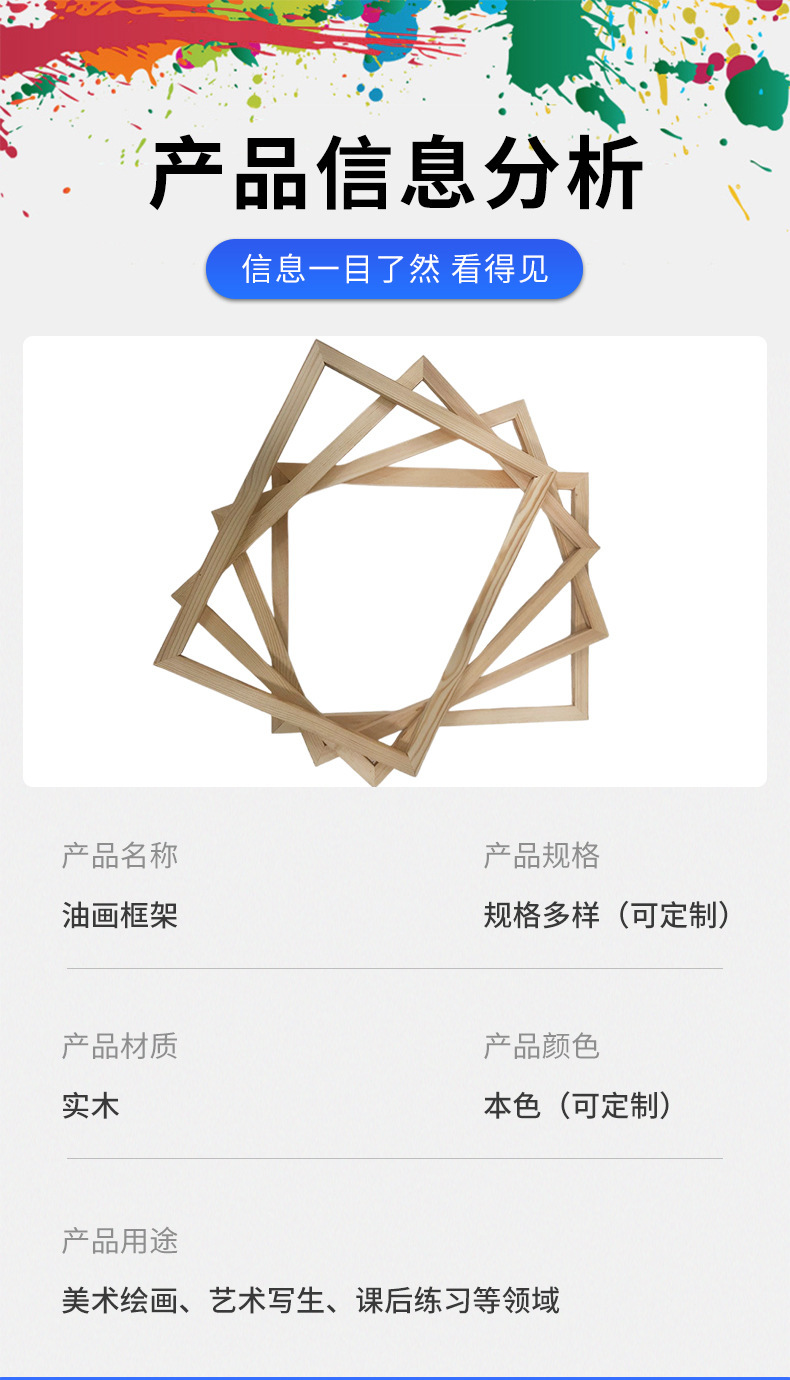Select the 产品规格 label

(542, 856)
